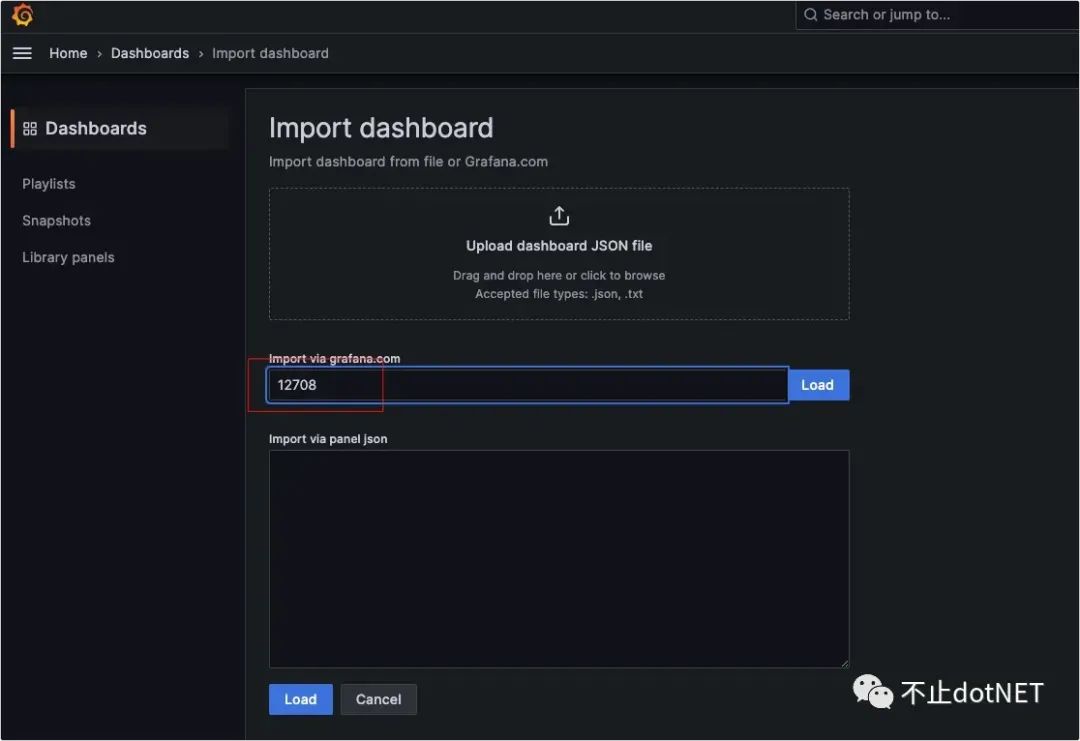Click the upload arrow icon

(x=559, y=216)
